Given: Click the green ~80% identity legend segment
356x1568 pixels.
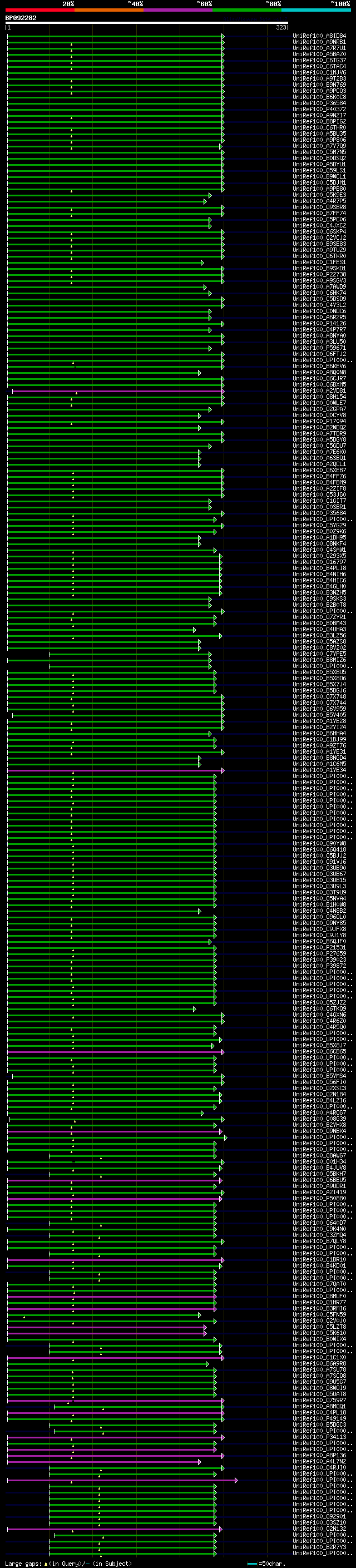Looking at the screenshot, I should click(x=247, y=11).
